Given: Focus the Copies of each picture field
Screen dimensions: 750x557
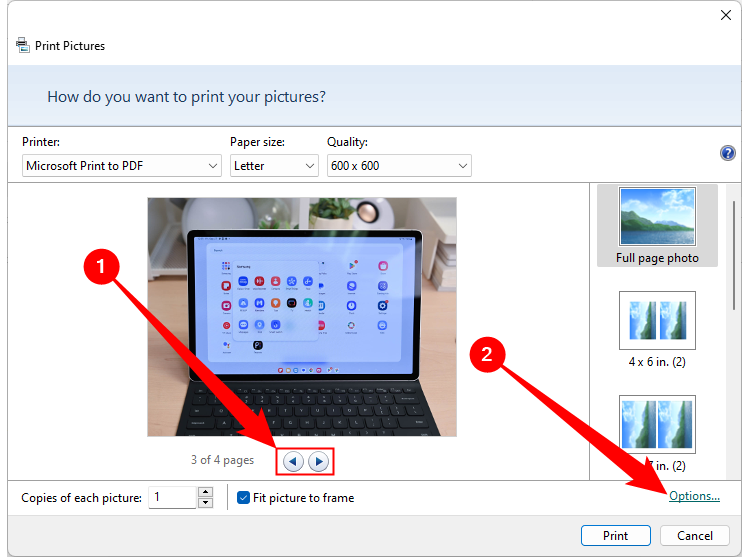Looking at the screenshot, I should [172, 497].
